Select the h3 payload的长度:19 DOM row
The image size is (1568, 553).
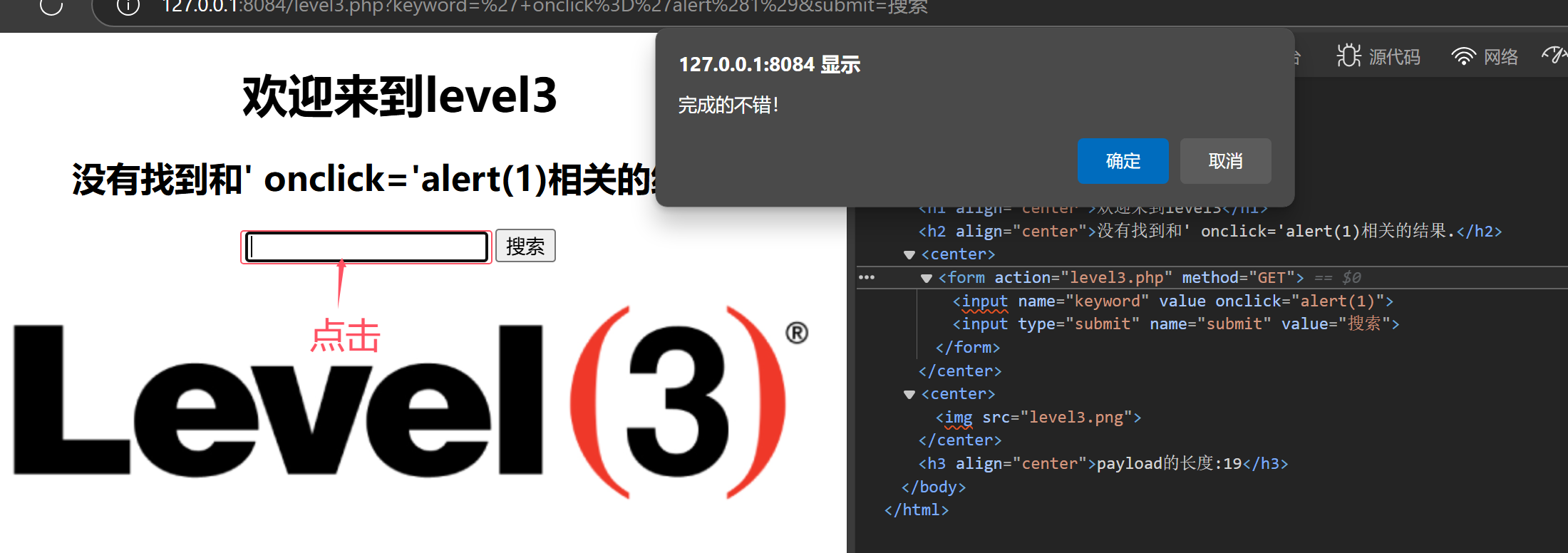(x=1103, y=464)
